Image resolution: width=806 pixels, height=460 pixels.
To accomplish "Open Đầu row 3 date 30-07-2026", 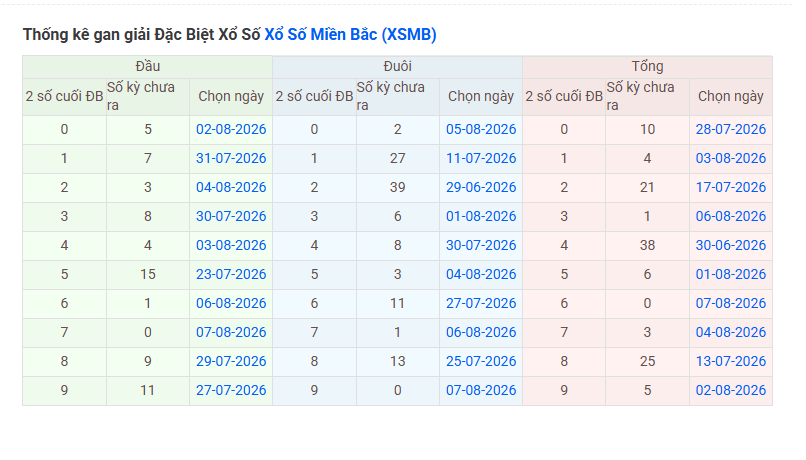I will (231, 216).
